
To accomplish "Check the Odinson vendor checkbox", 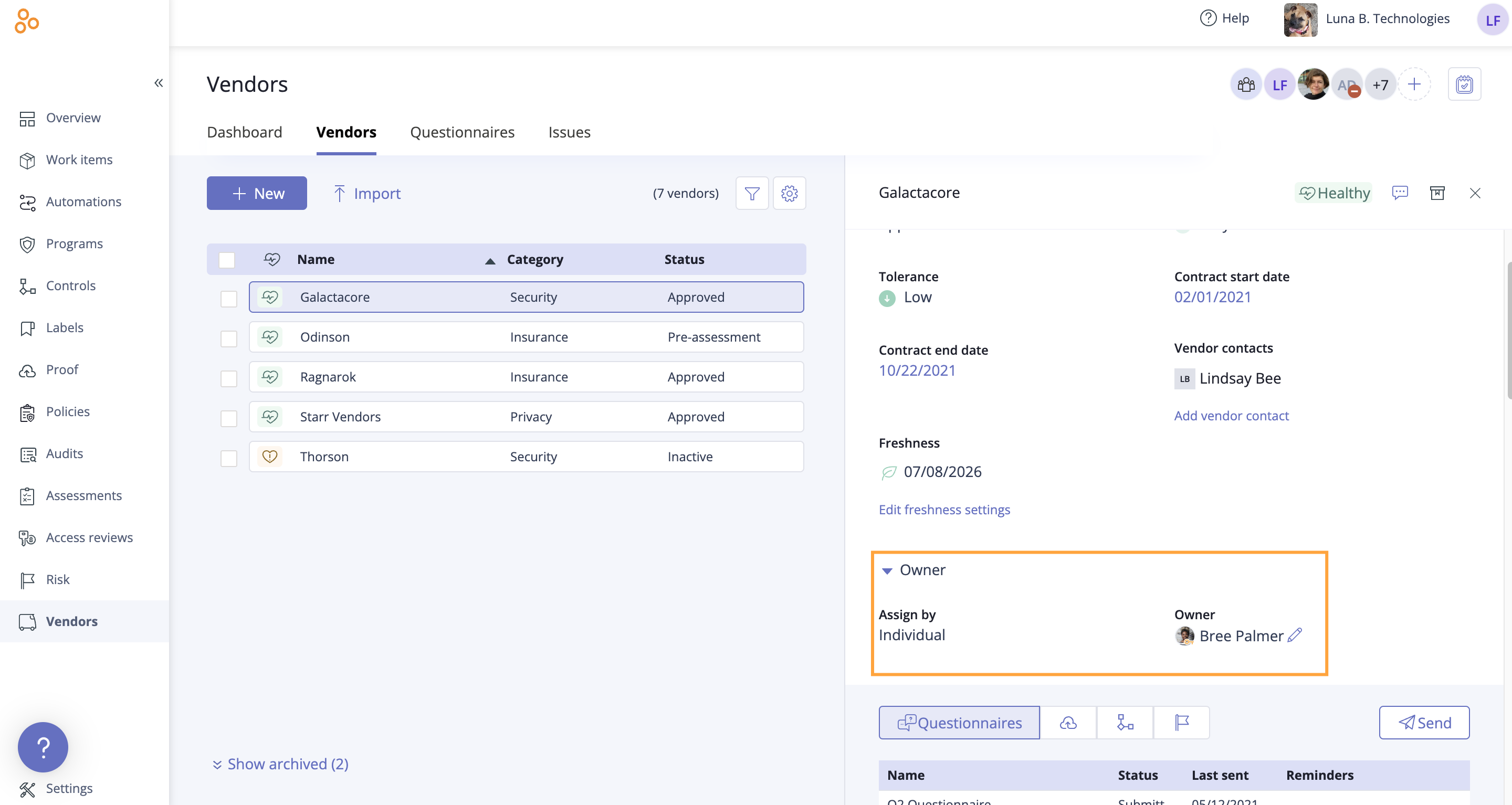I will 228,338.
